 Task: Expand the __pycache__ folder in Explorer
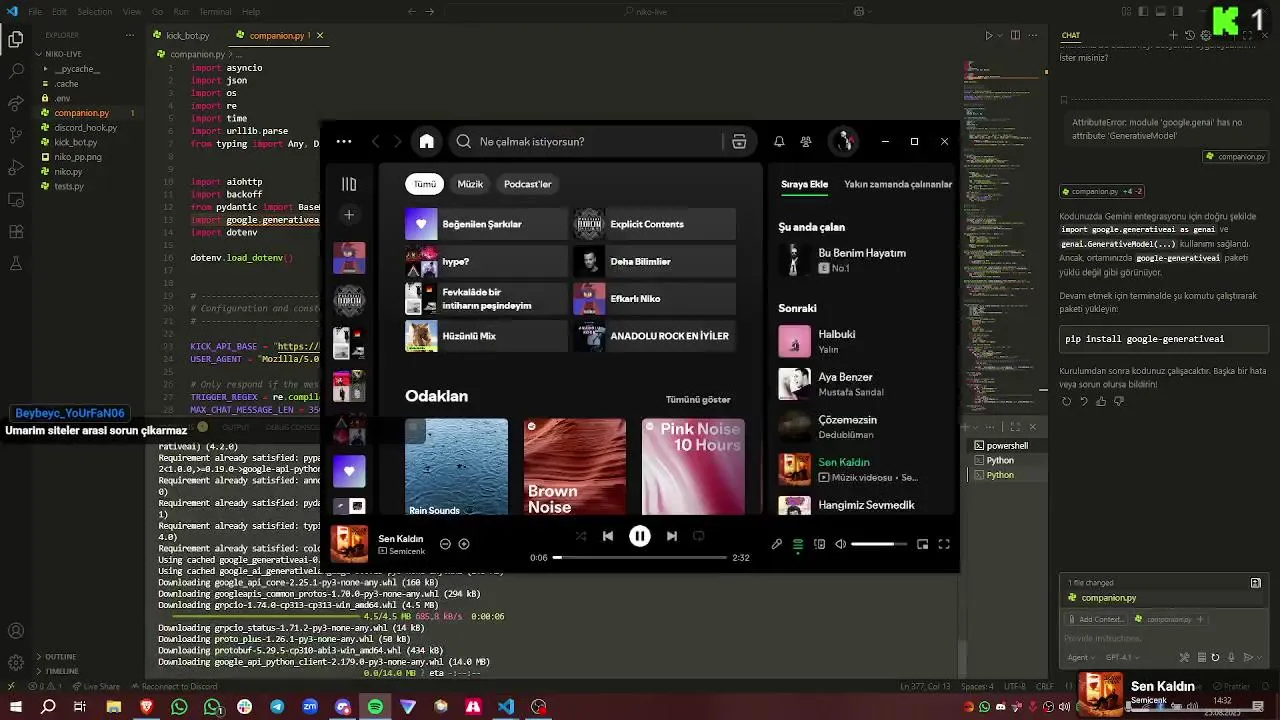[76, 69]
